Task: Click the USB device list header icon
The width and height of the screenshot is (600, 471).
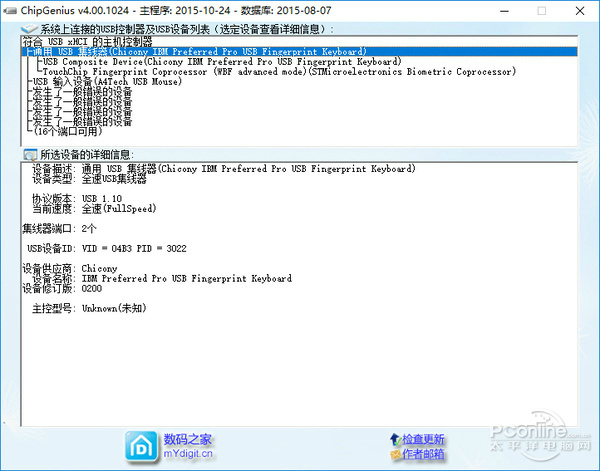Action: (x=29, y=29)
